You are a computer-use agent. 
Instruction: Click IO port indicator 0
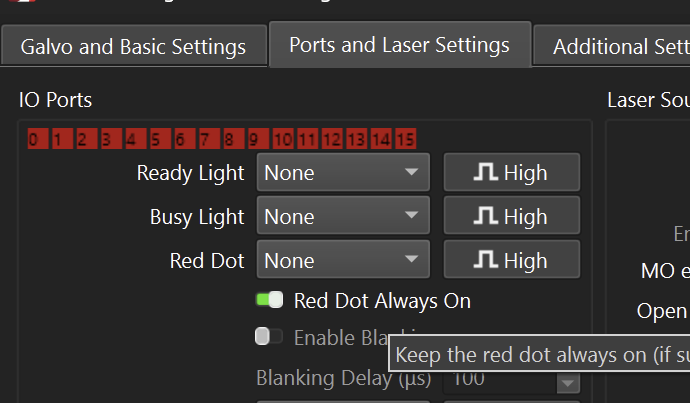point(33,140)
